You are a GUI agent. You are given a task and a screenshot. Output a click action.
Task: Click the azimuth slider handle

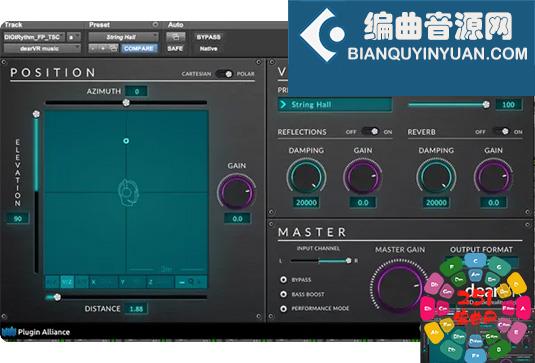click(126, 102)
